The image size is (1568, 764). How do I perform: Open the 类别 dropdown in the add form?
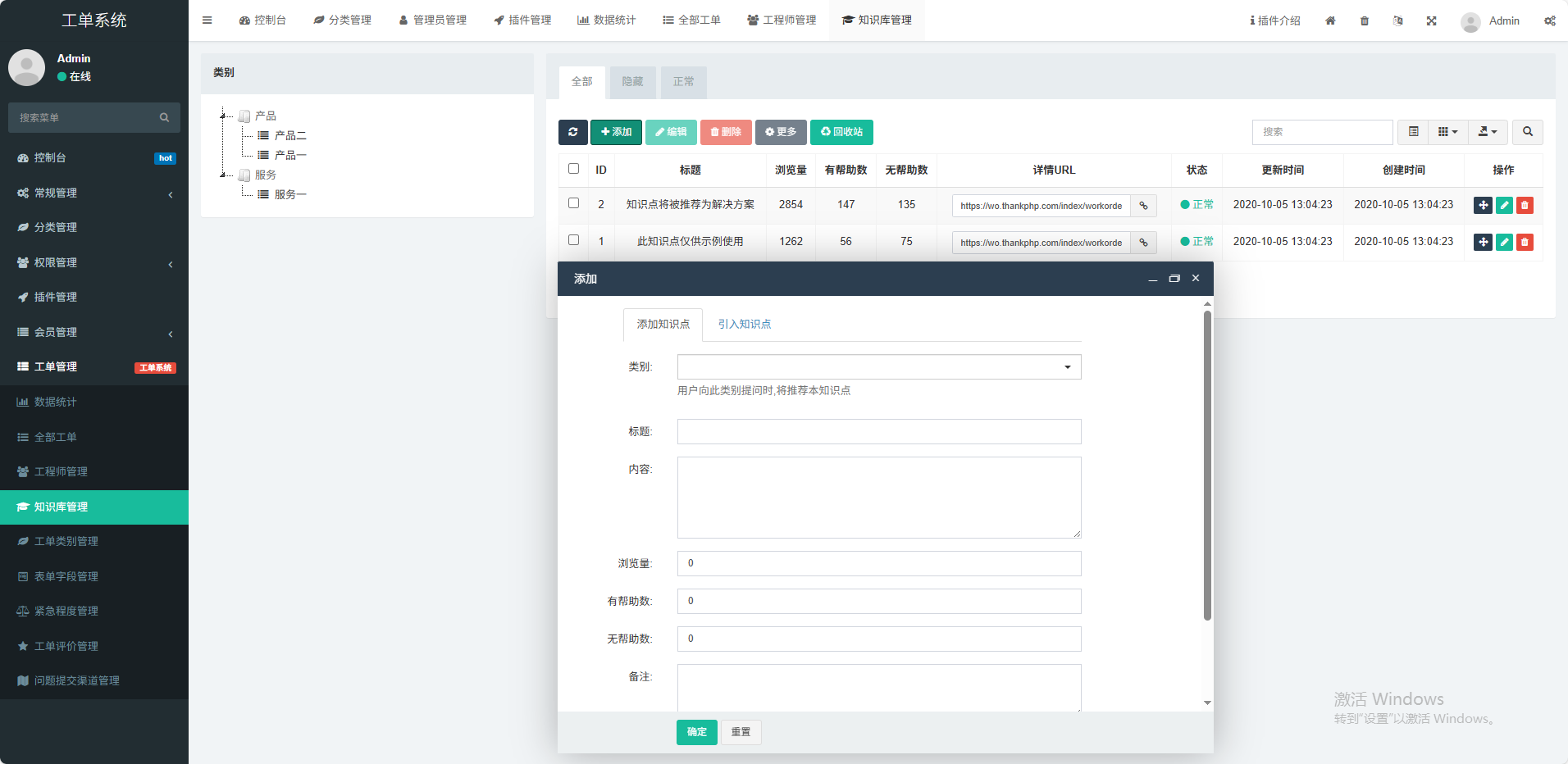(878, 366)
